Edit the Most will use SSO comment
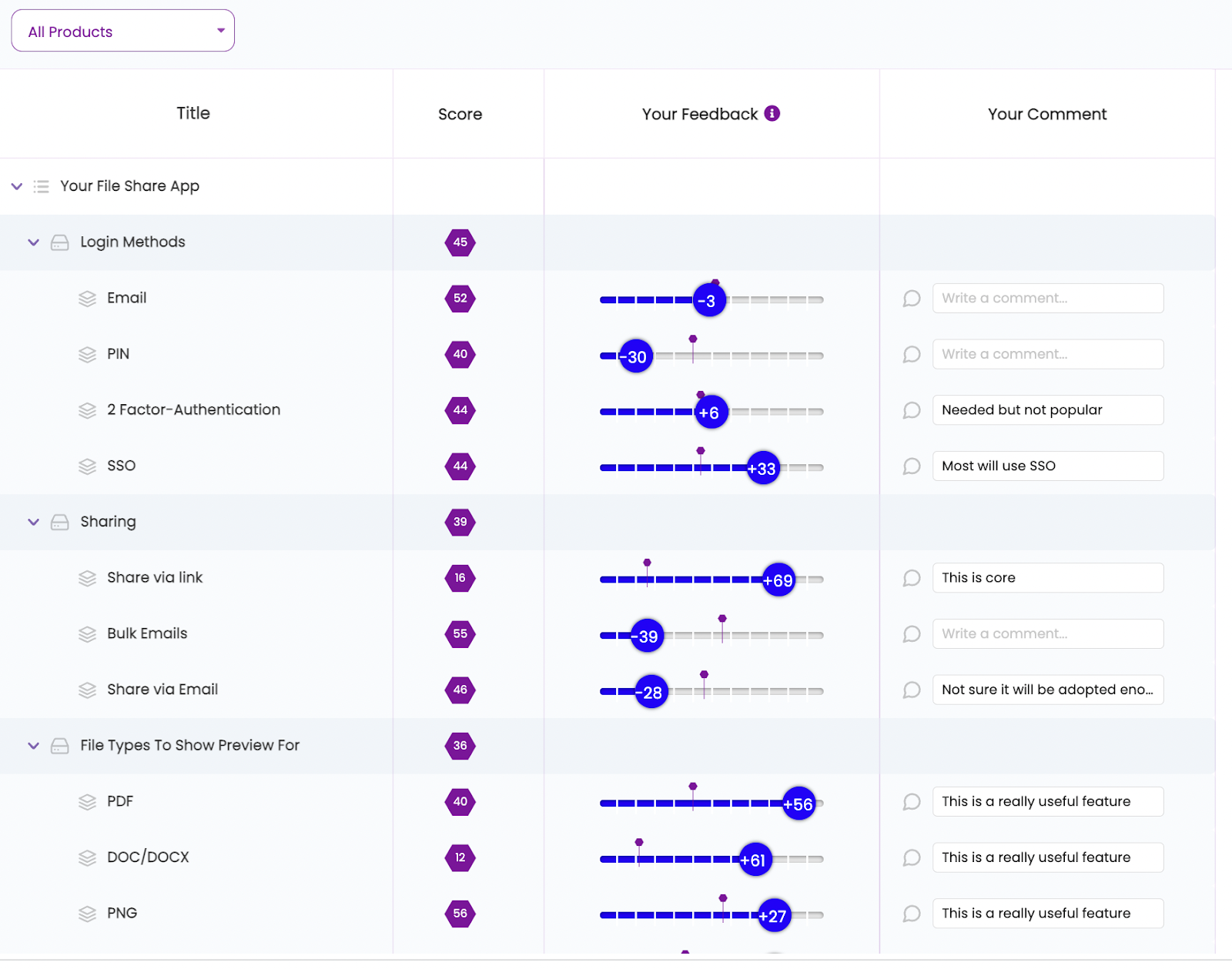Screen dimensions: 1232x969 (x=1047, y=466)
